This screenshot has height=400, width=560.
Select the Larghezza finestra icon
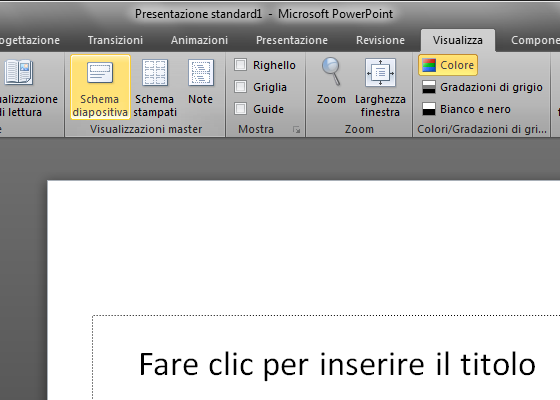click(380, 72)
